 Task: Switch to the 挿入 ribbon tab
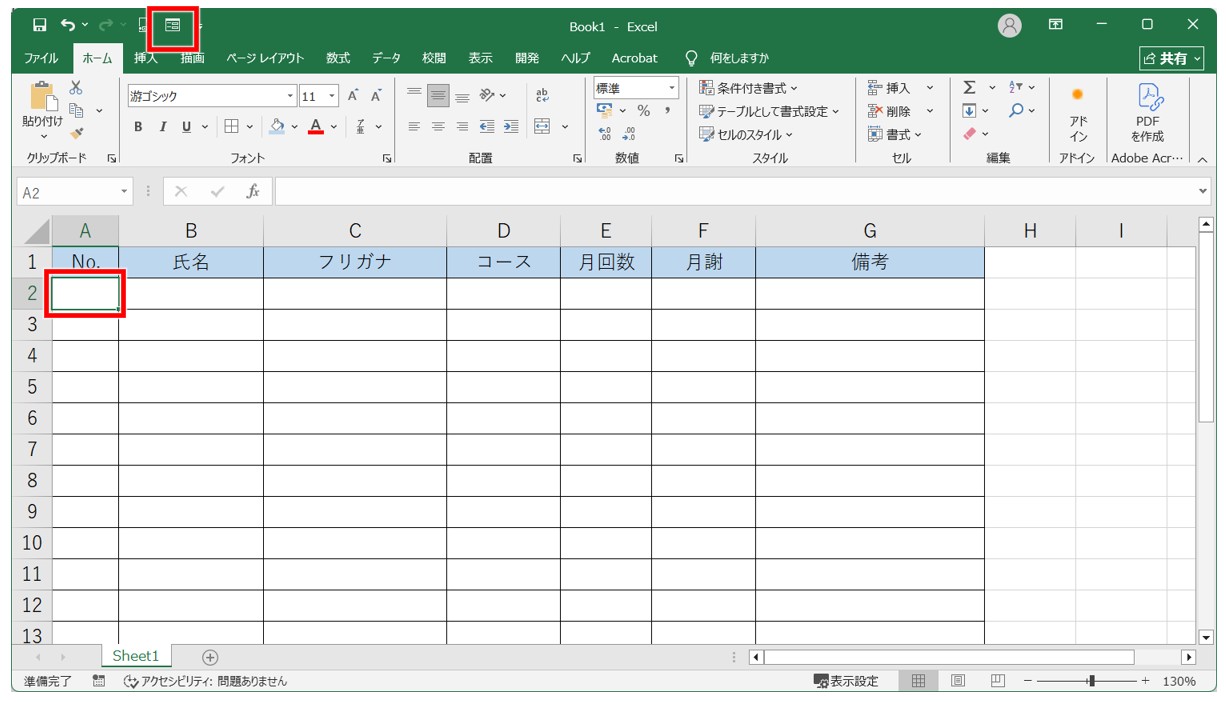coord(146,58)
